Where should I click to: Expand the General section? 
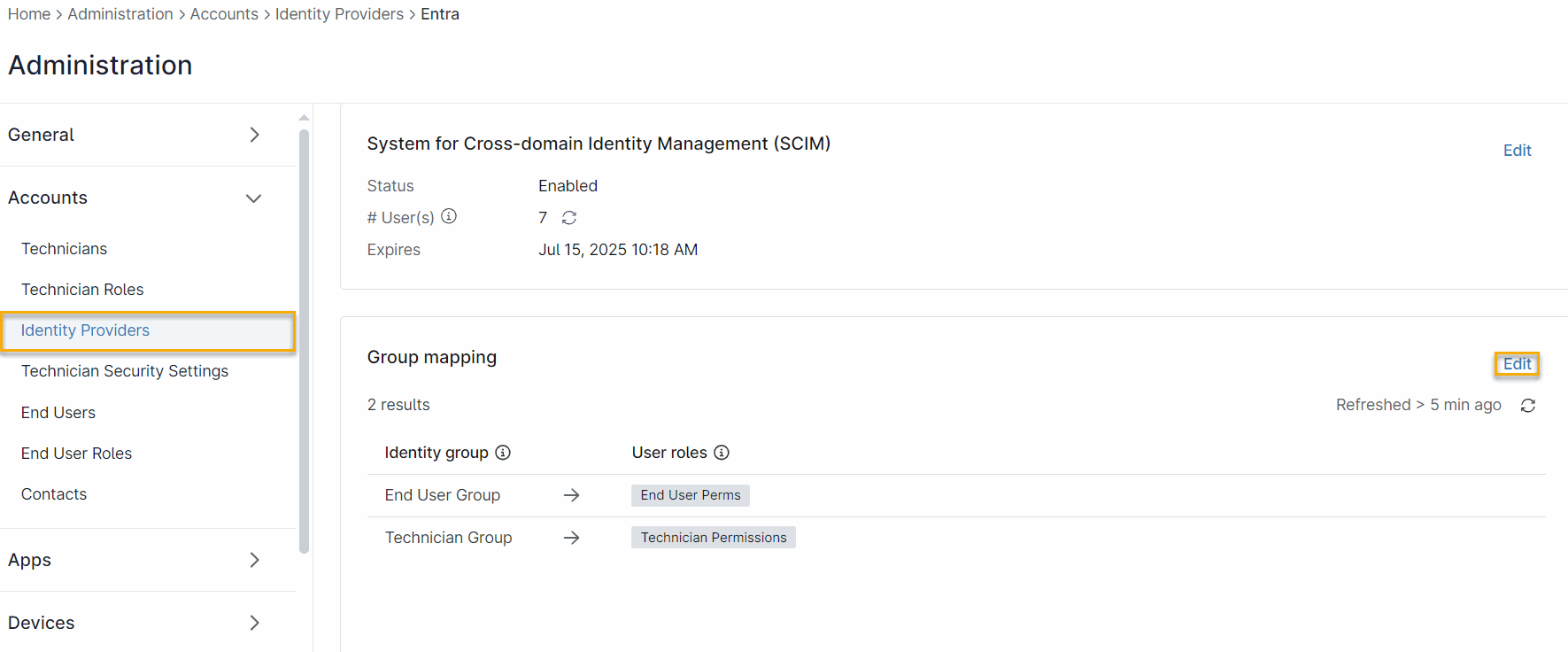click(254, 135)
